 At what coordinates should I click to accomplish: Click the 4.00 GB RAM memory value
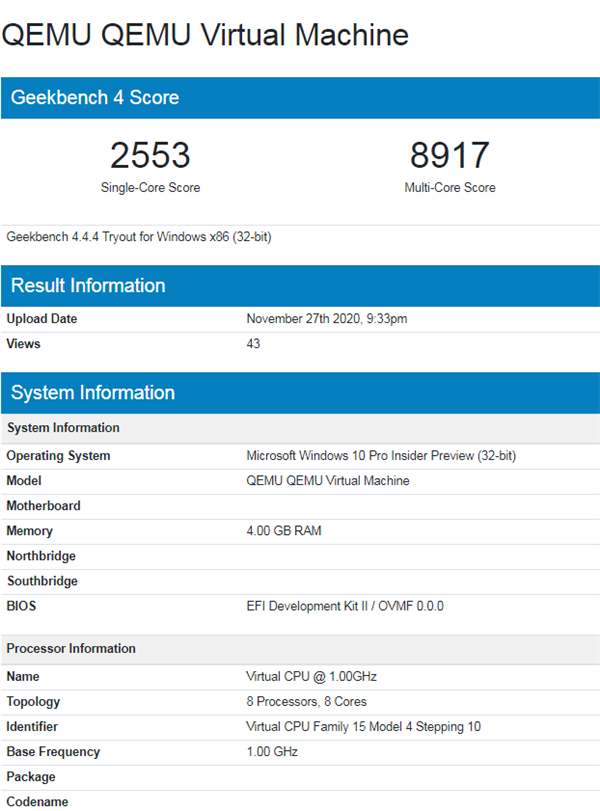[x=284, y=531]
